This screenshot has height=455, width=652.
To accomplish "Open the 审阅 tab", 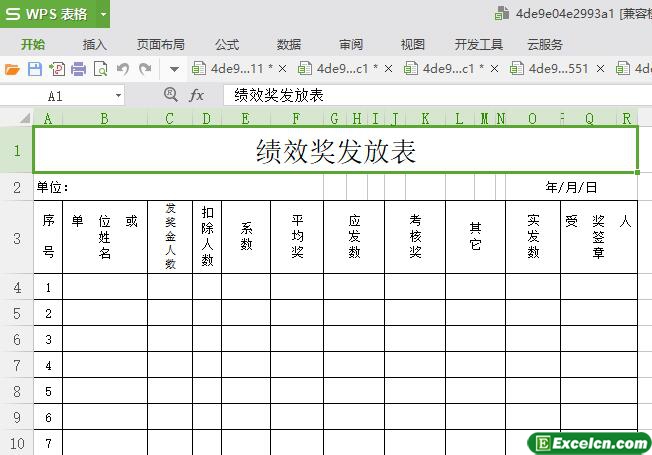I will pyautogui.click(x=351, y=45).
